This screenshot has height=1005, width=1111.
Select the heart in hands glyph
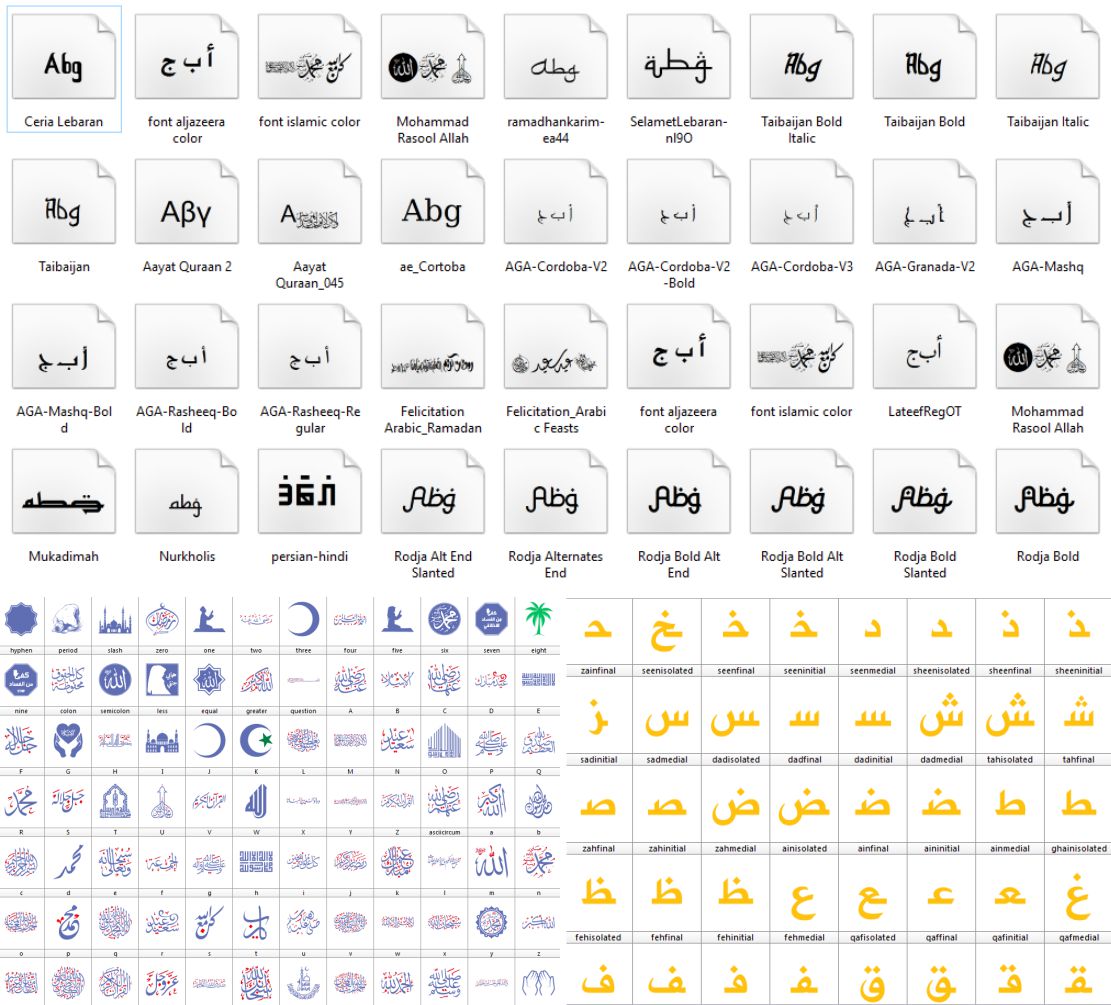(x=68, y=741)
